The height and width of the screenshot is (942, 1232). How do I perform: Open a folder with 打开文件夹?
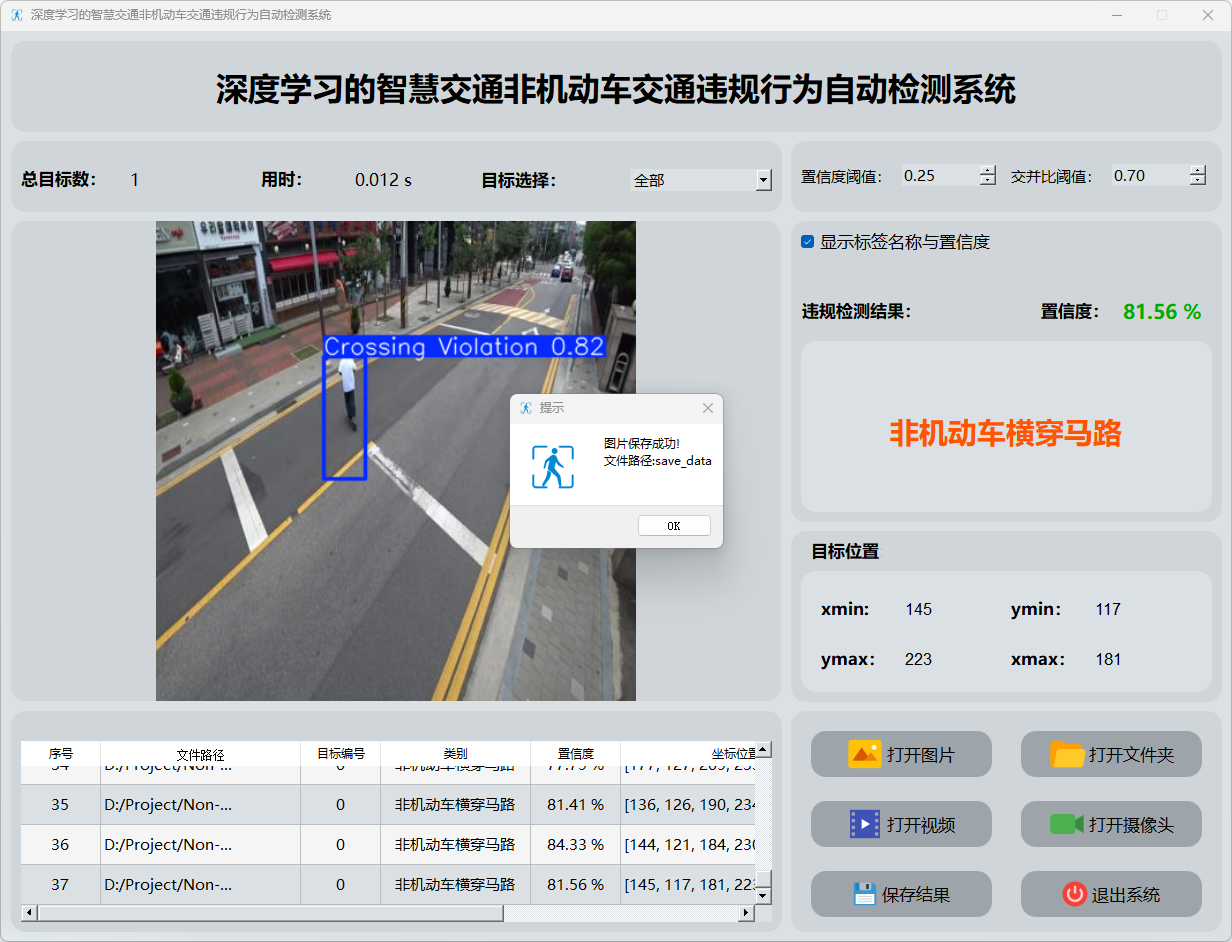coord(1111,754)
